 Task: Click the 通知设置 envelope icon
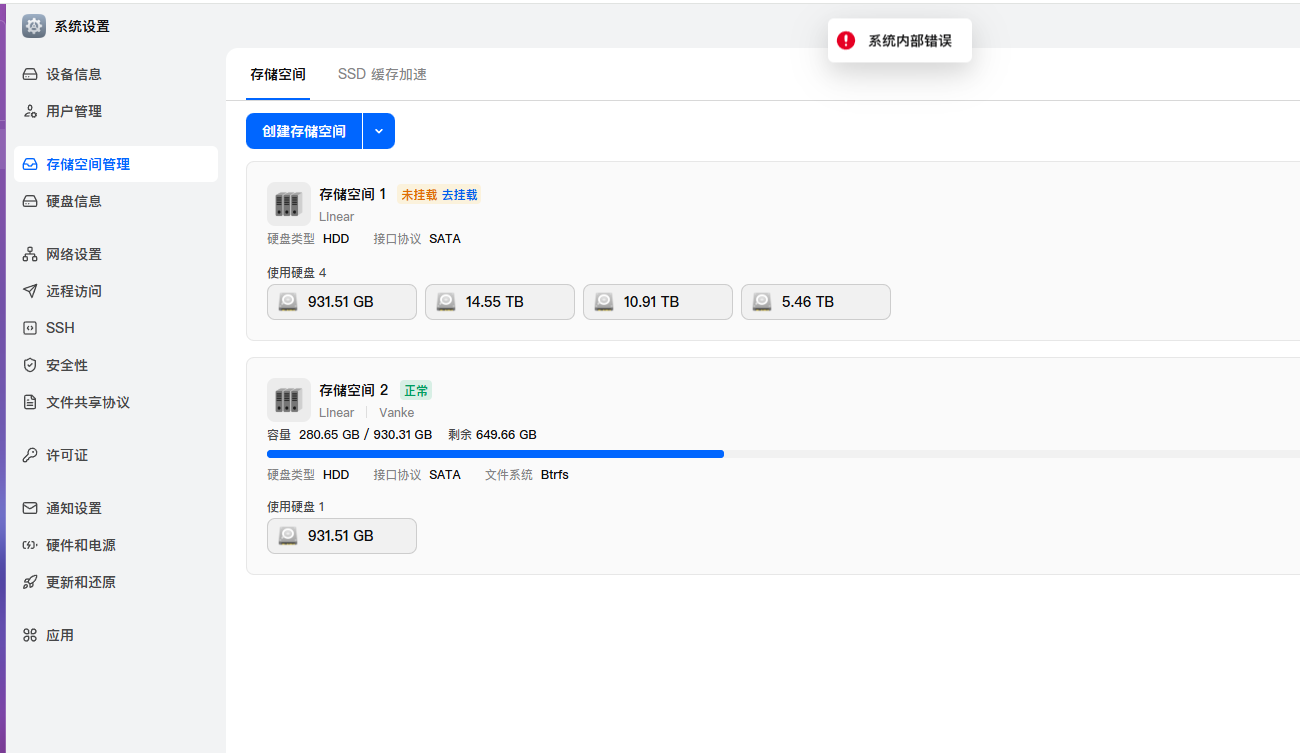point(30,508)
